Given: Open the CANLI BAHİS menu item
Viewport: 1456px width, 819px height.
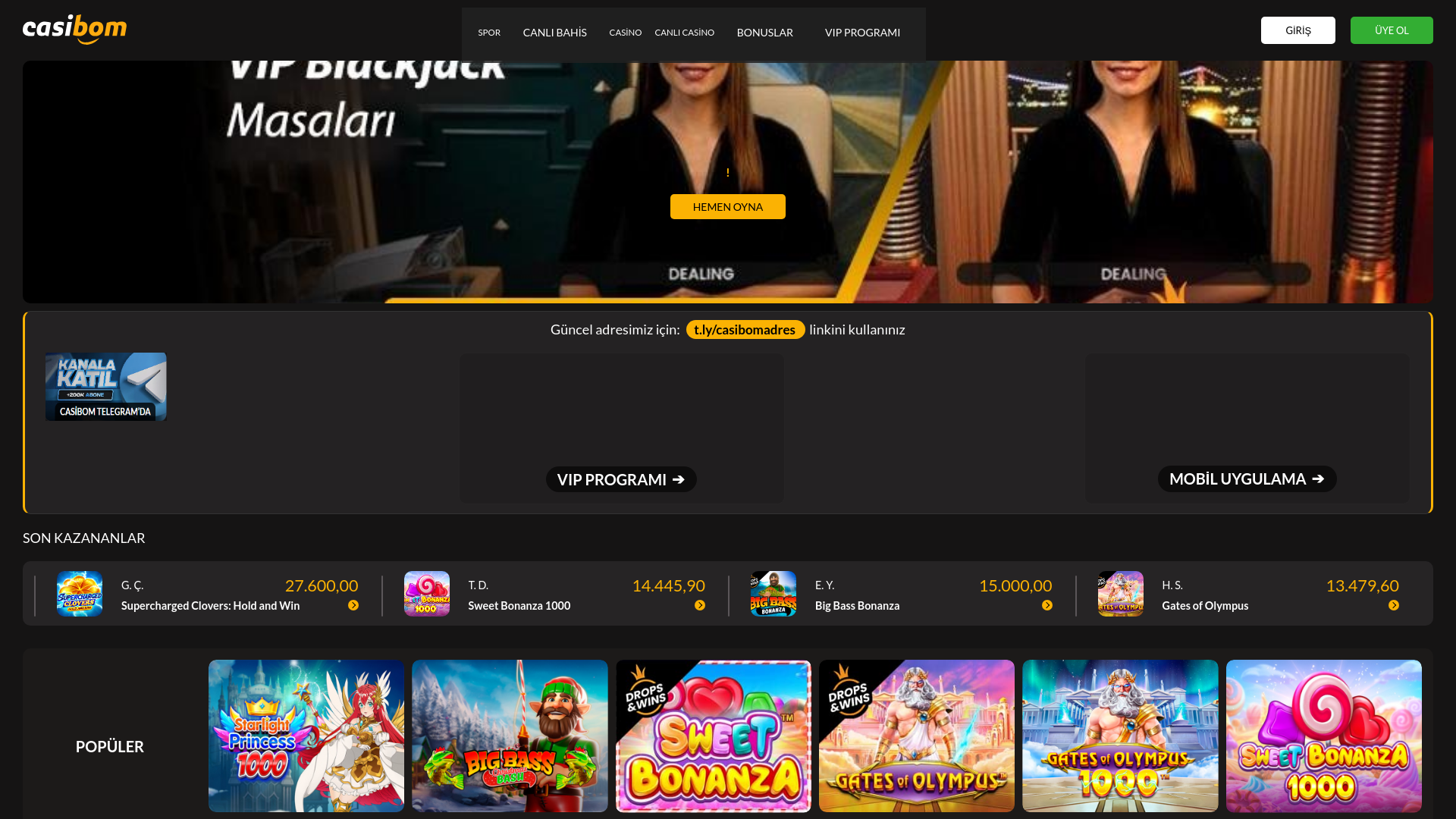Looking at the screenshot, I should coord(554,33).
